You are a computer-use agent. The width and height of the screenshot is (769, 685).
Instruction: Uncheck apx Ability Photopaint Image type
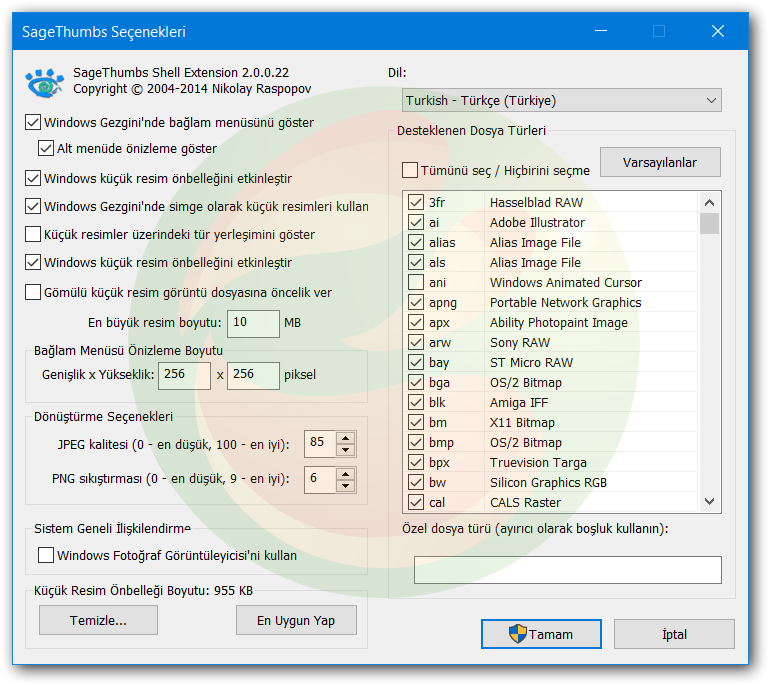click(416, 322)
